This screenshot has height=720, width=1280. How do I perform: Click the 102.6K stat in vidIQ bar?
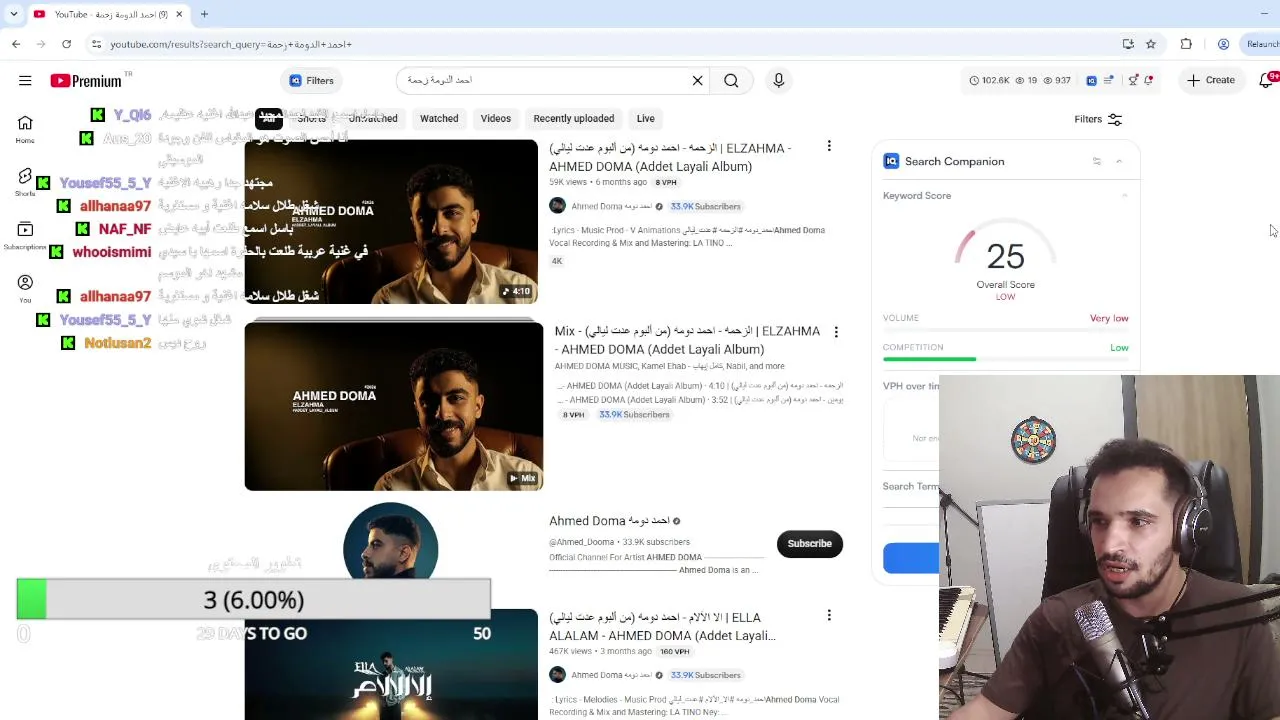990,80
